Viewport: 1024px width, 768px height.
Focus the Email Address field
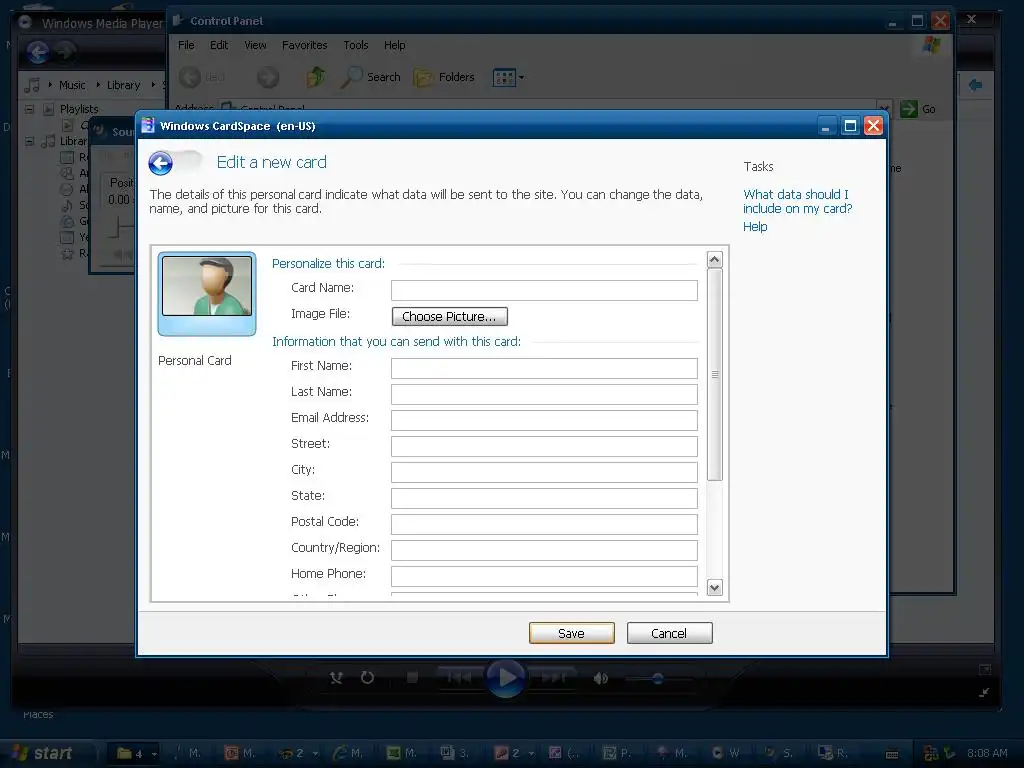tap(544, 420)
